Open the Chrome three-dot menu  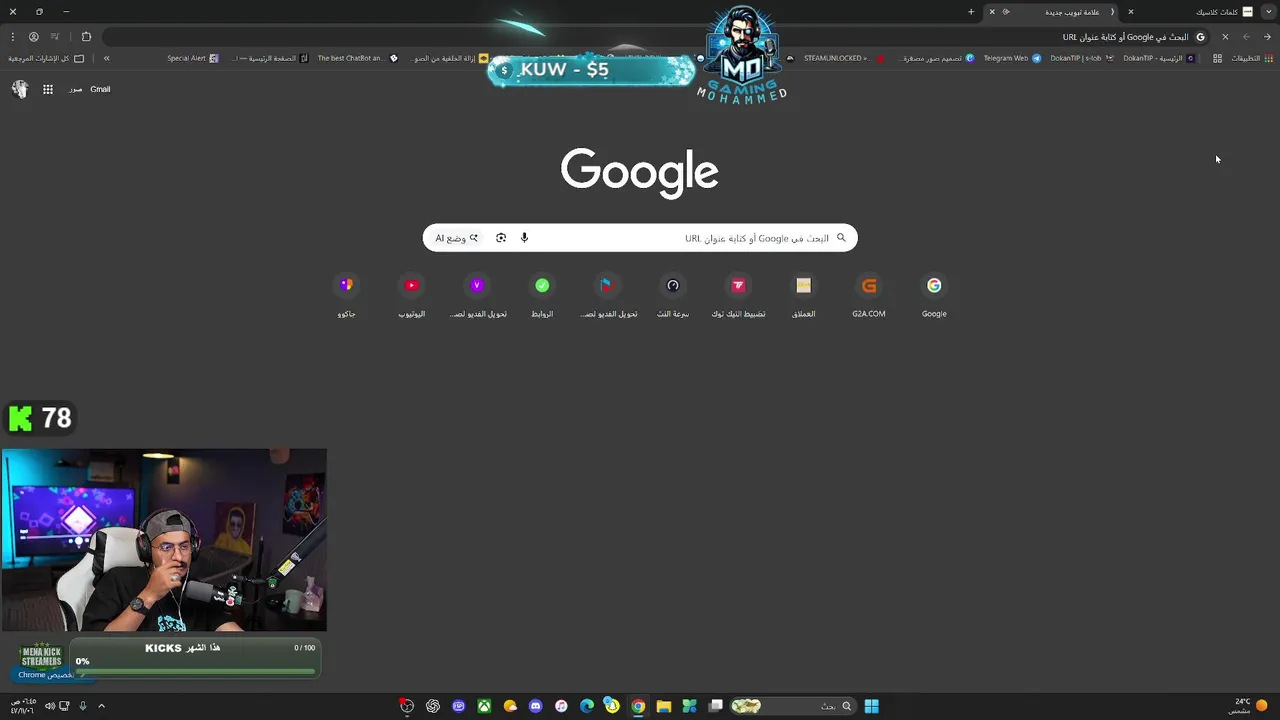coord(13,37)
